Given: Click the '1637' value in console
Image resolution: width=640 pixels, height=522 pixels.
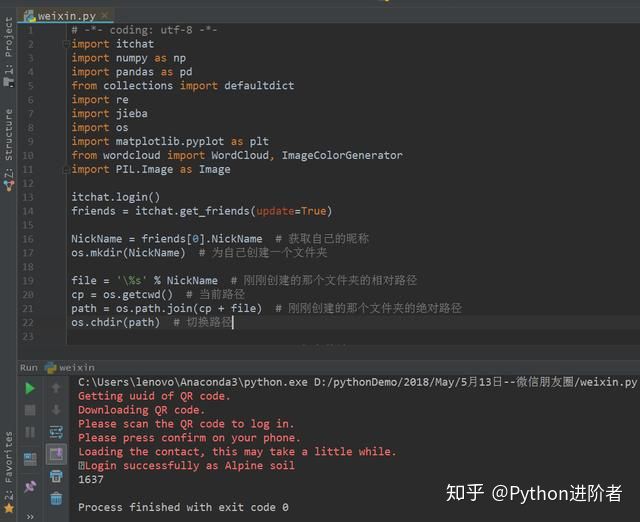Looking at the screenshot, I should 91,479.
